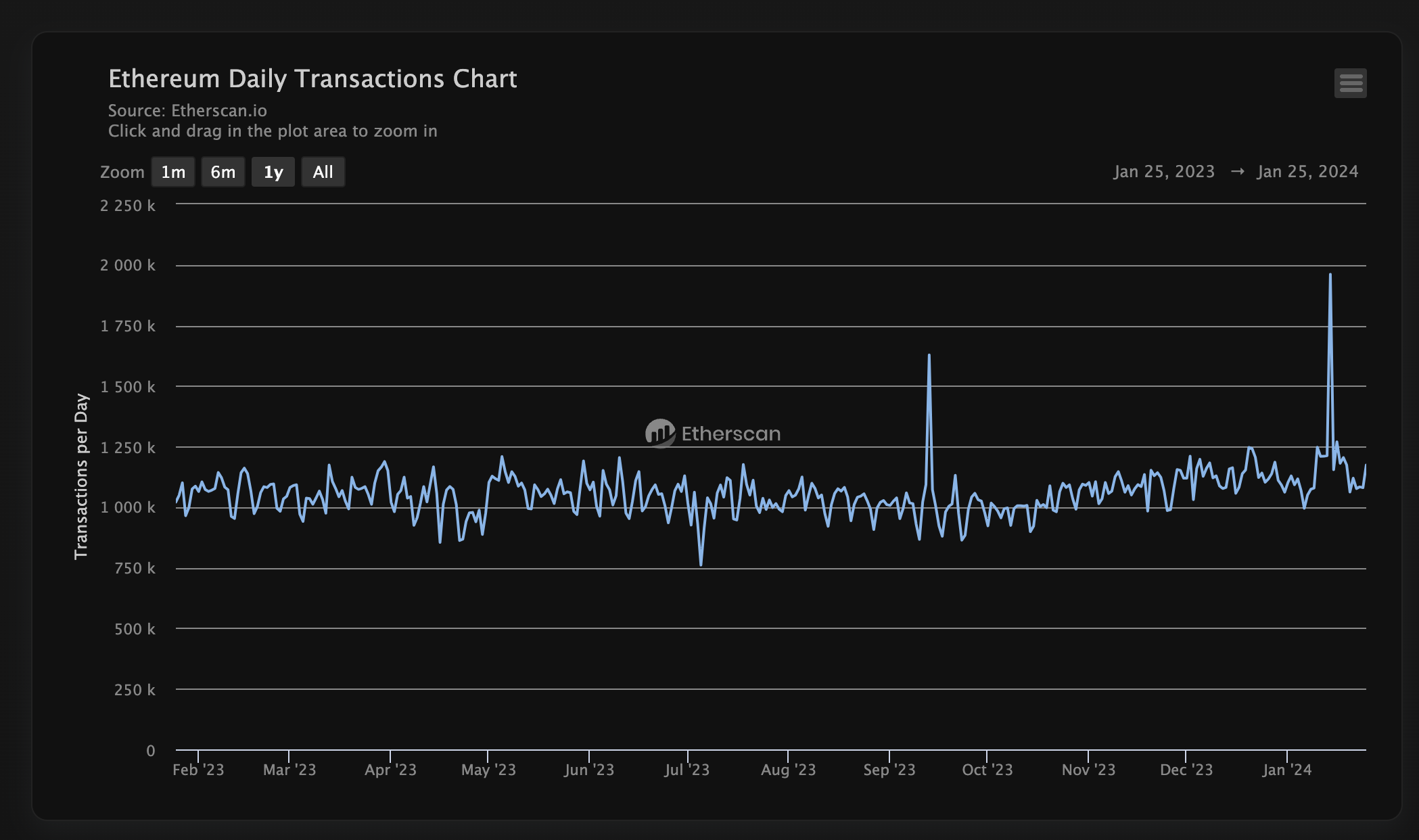Click the 250 k y-axis label
Viewport: 1419px width, 840px height.
(x=135, y=690)
